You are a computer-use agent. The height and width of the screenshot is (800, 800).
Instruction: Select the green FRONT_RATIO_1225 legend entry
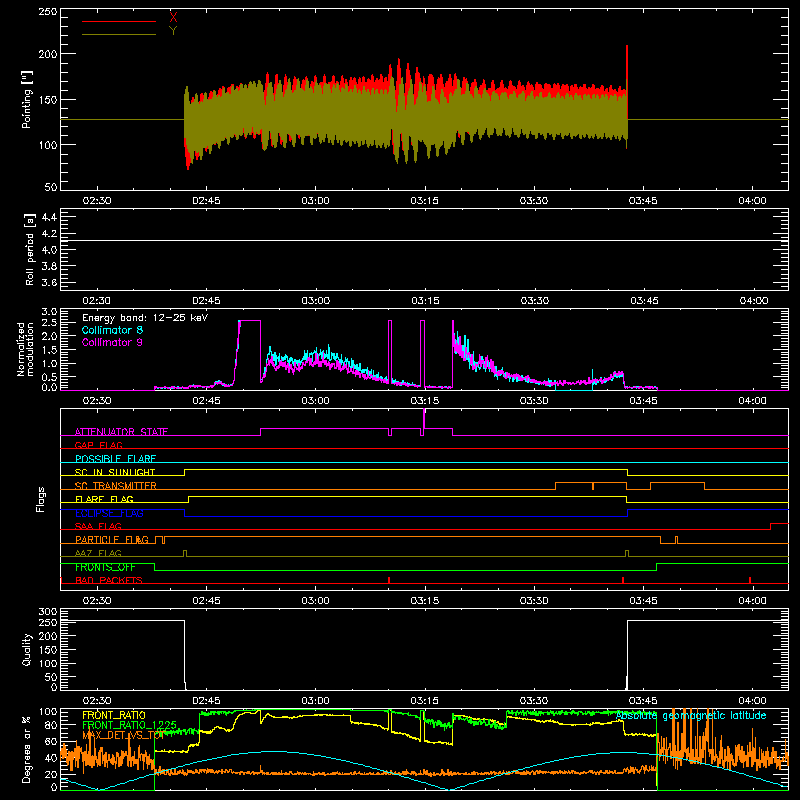coord(130,725)
